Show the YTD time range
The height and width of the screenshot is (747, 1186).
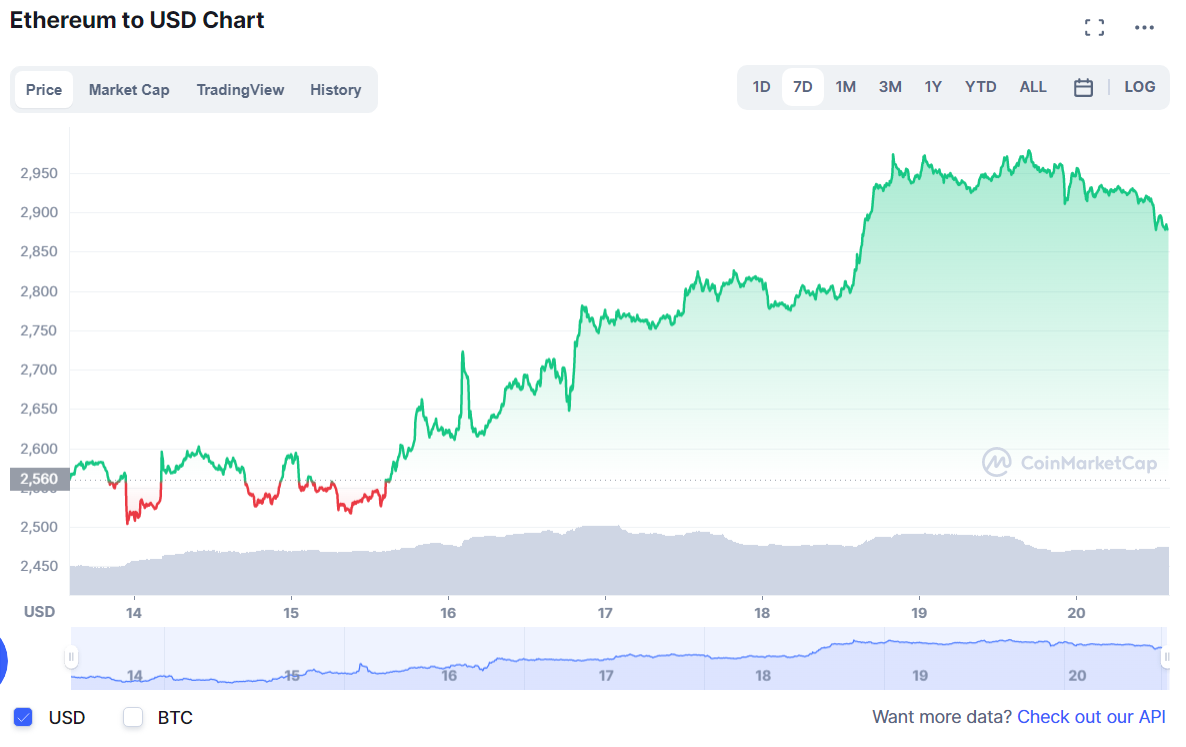tap(980, 87)
